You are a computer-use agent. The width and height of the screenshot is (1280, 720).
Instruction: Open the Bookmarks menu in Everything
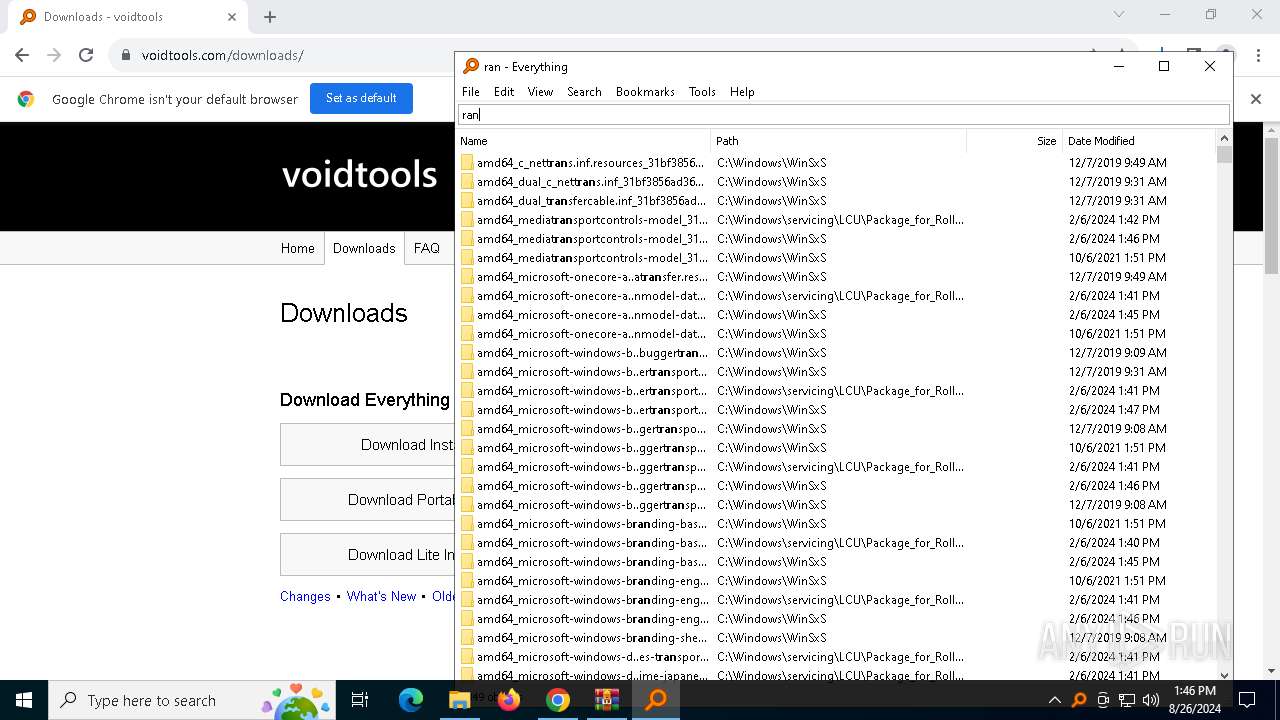pos(645,92)
